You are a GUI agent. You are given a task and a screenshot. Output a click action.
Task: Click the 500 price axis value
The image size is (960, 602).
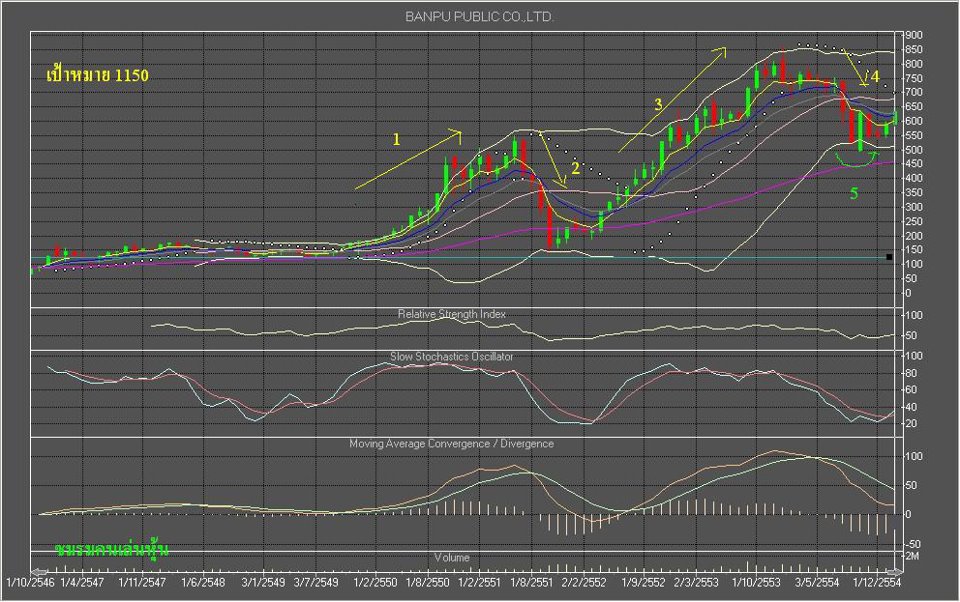pos(913,150)
